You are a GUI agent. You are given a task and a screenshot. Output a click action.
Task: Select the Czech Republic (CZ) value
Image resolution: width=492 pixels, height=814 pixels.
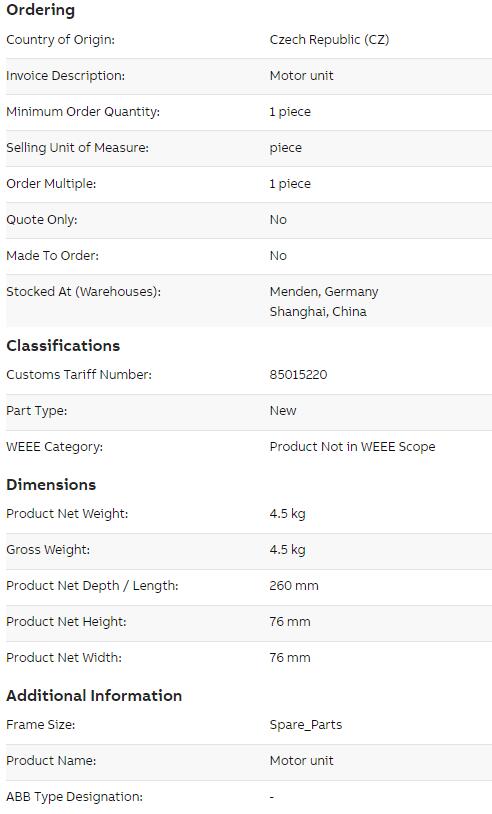coord(329,40)
